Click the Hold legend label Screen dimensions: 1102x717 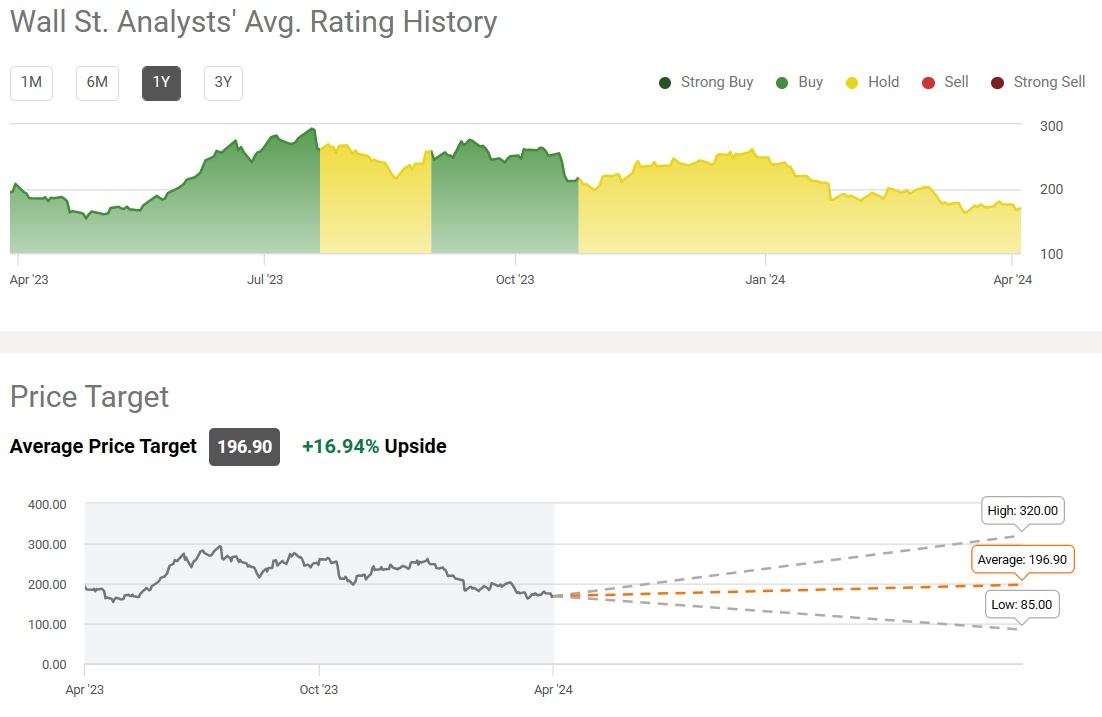(884, 82)
